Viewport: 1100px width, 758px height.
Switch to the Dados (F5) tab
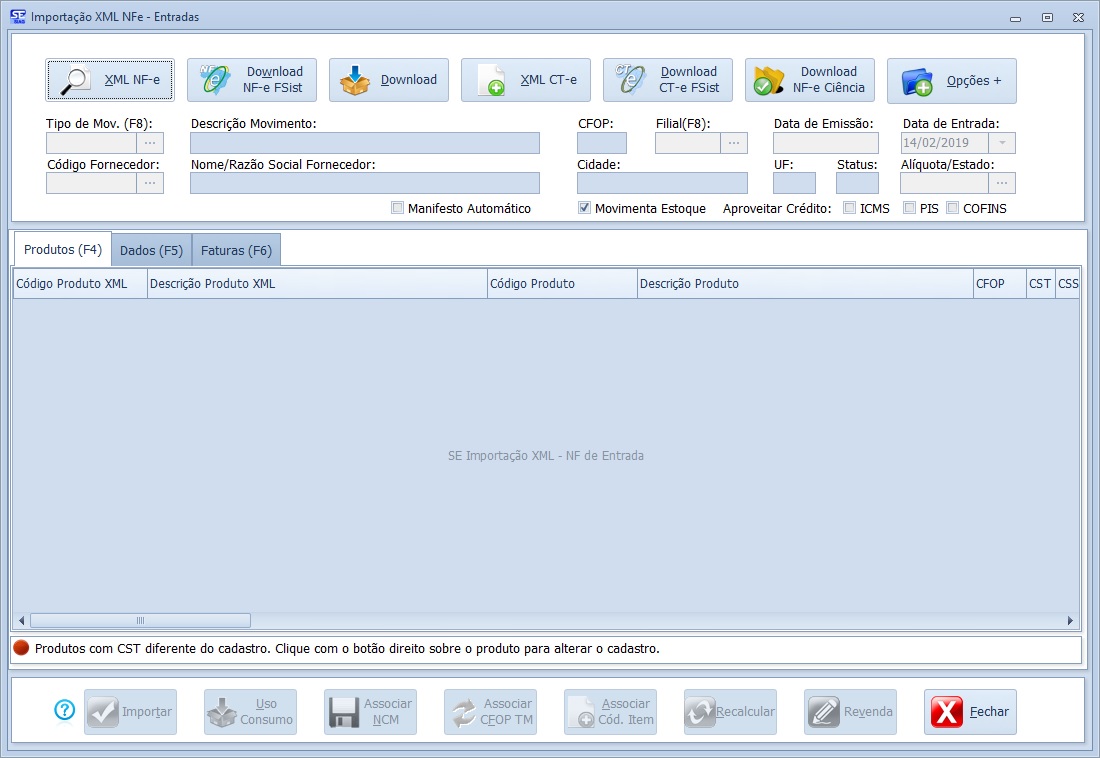(x=151, y=250)
